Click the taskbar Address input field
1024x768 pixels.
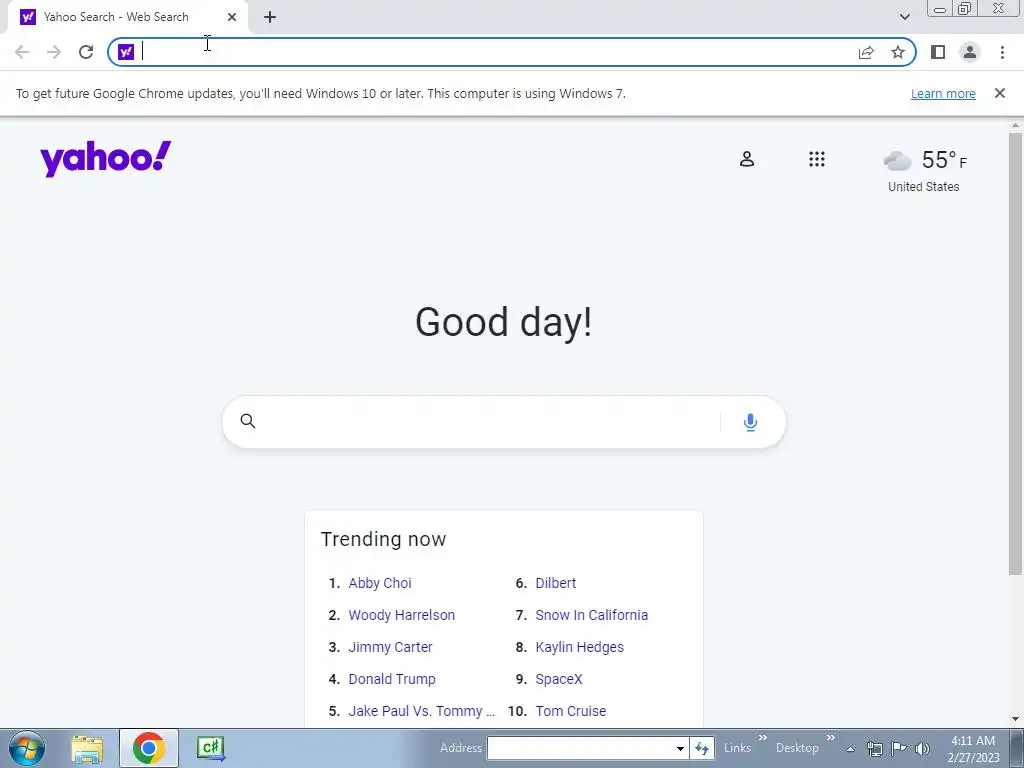point(580,748)
